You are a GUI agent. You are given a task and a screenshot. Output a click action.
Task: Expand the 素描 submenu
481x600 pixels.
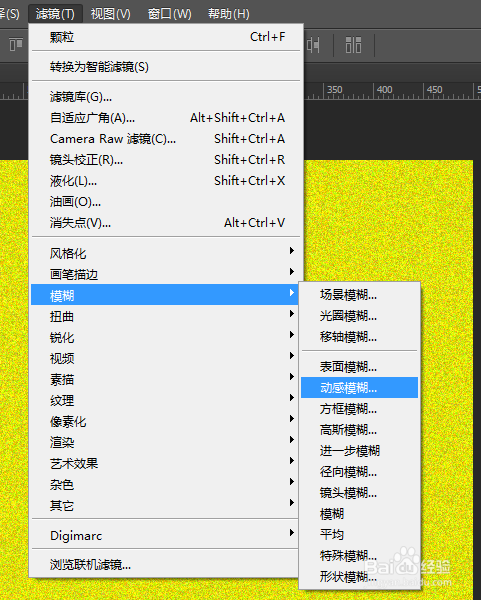click(x=165, y=379)
